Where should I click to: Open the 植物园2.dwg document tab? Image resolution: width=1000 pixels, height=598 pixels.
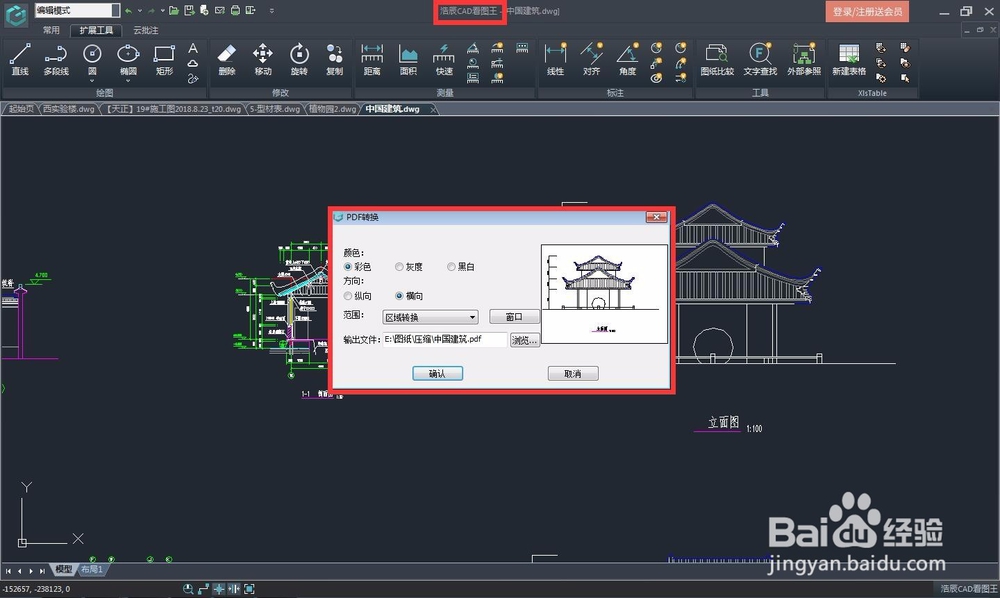(x=333, y=109)
